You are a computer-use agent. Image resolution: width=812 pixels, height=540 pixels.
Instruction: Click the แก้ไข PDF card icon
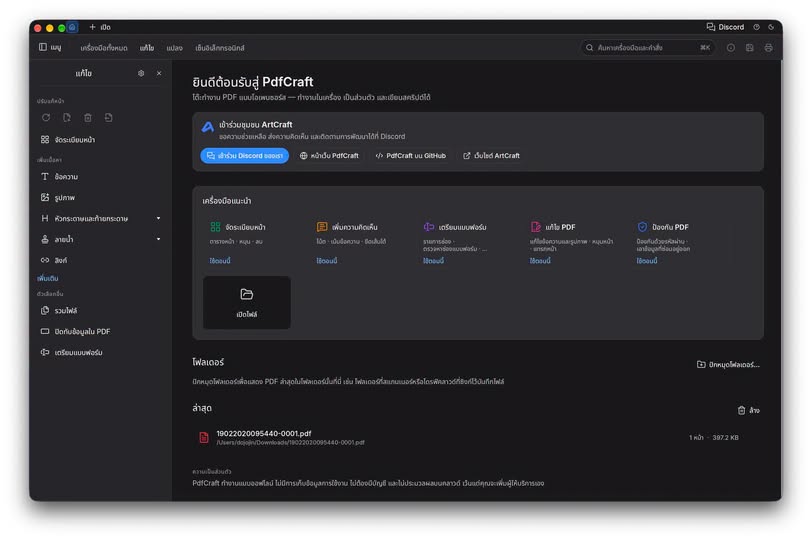point(535,227)
